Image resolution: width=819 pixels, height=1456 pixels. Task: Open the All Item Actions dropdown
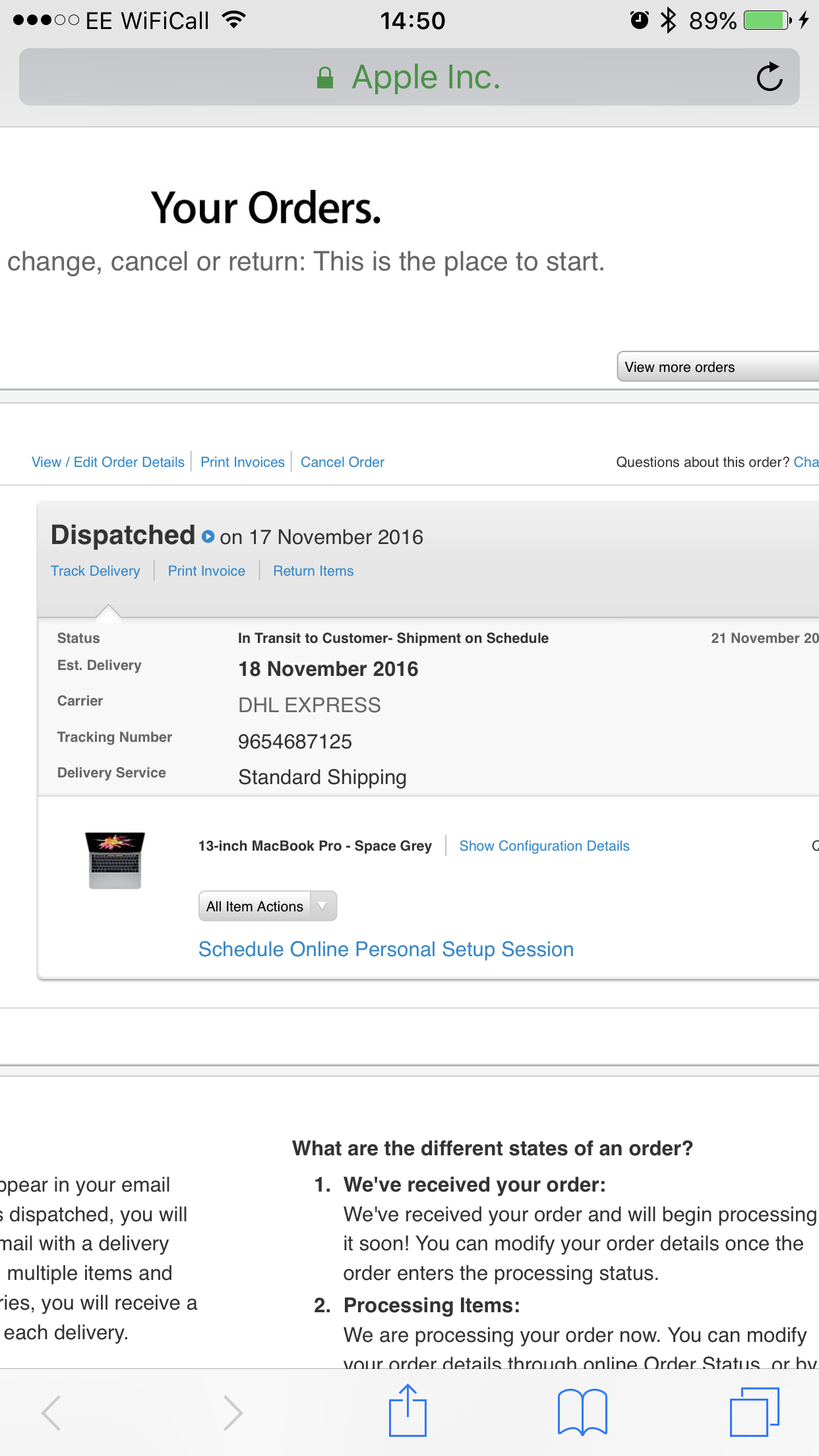point(268,906)
